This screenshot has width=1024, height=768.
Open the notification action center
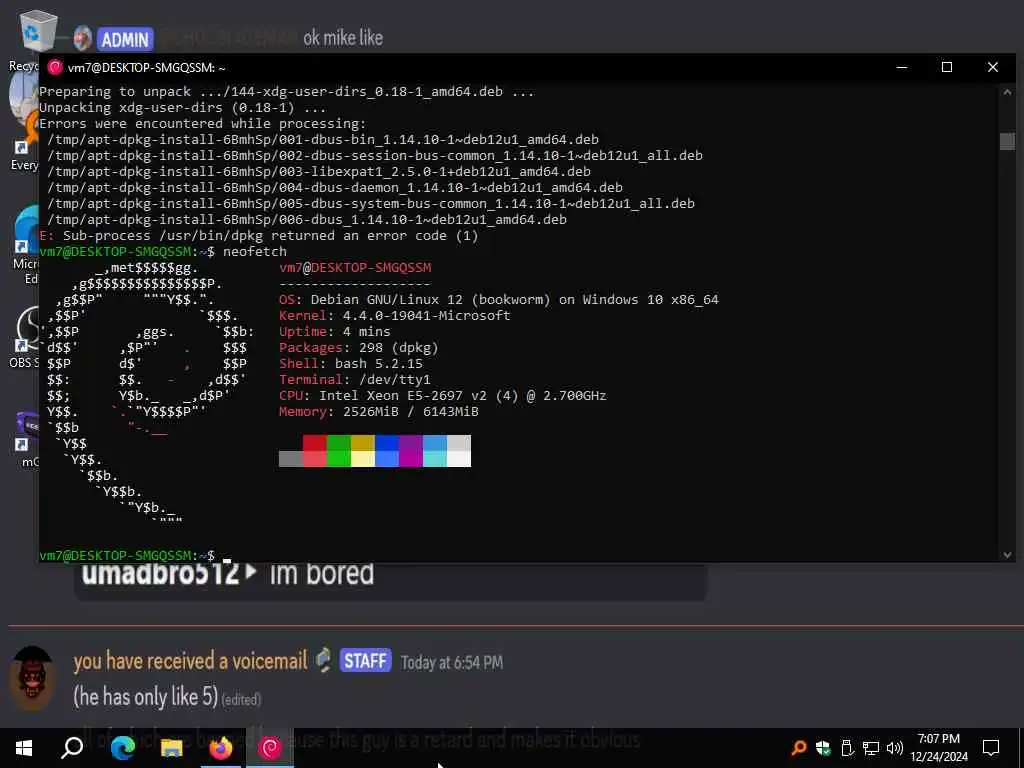tap(991, 748)
